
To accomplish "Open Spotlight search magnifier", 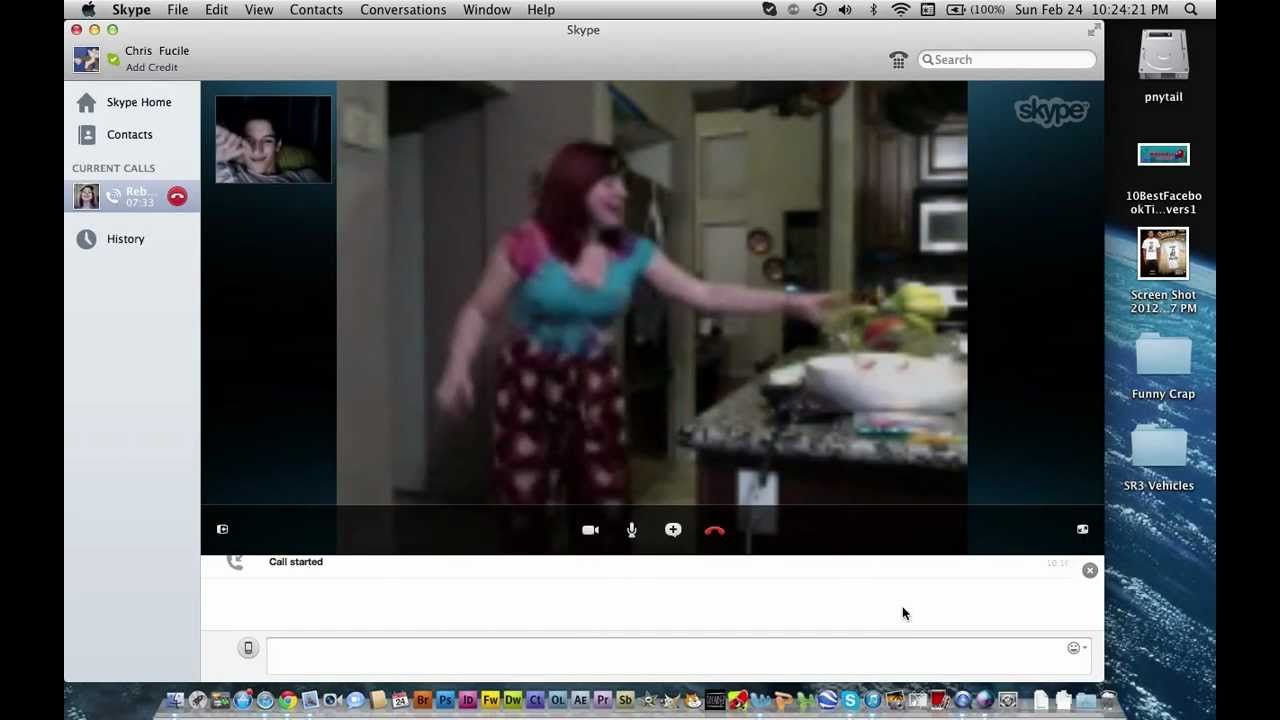I will 1191,9.
